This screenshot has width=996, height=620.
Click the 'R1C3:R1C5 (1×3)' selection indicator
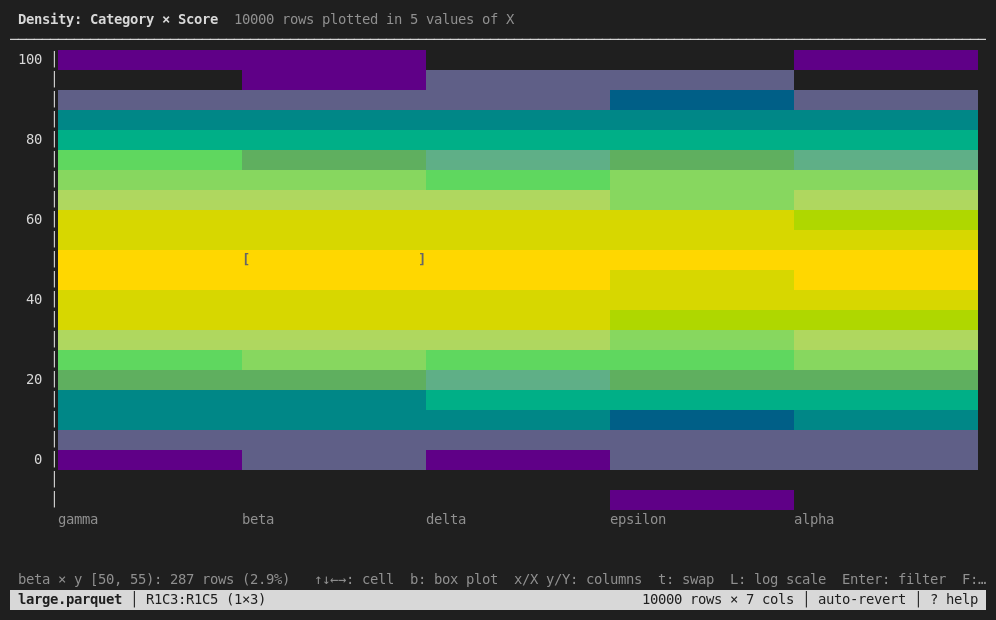206,600
